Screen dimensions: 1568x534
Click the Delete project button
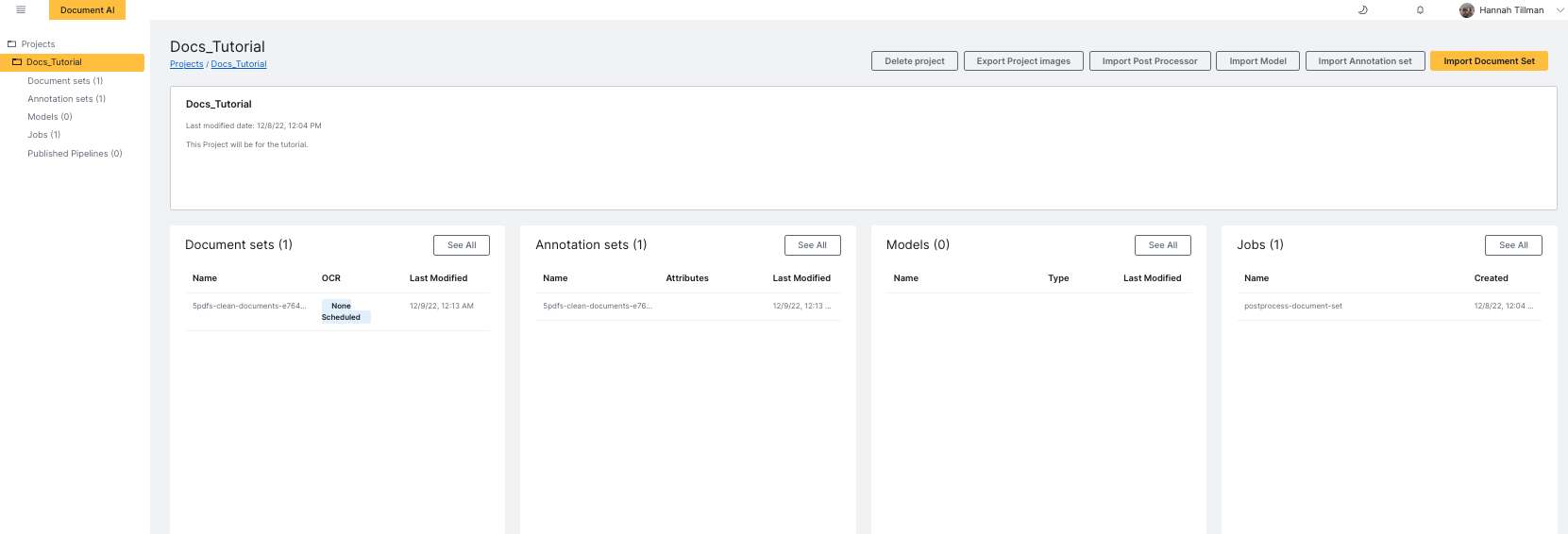[x=914, y=61]
